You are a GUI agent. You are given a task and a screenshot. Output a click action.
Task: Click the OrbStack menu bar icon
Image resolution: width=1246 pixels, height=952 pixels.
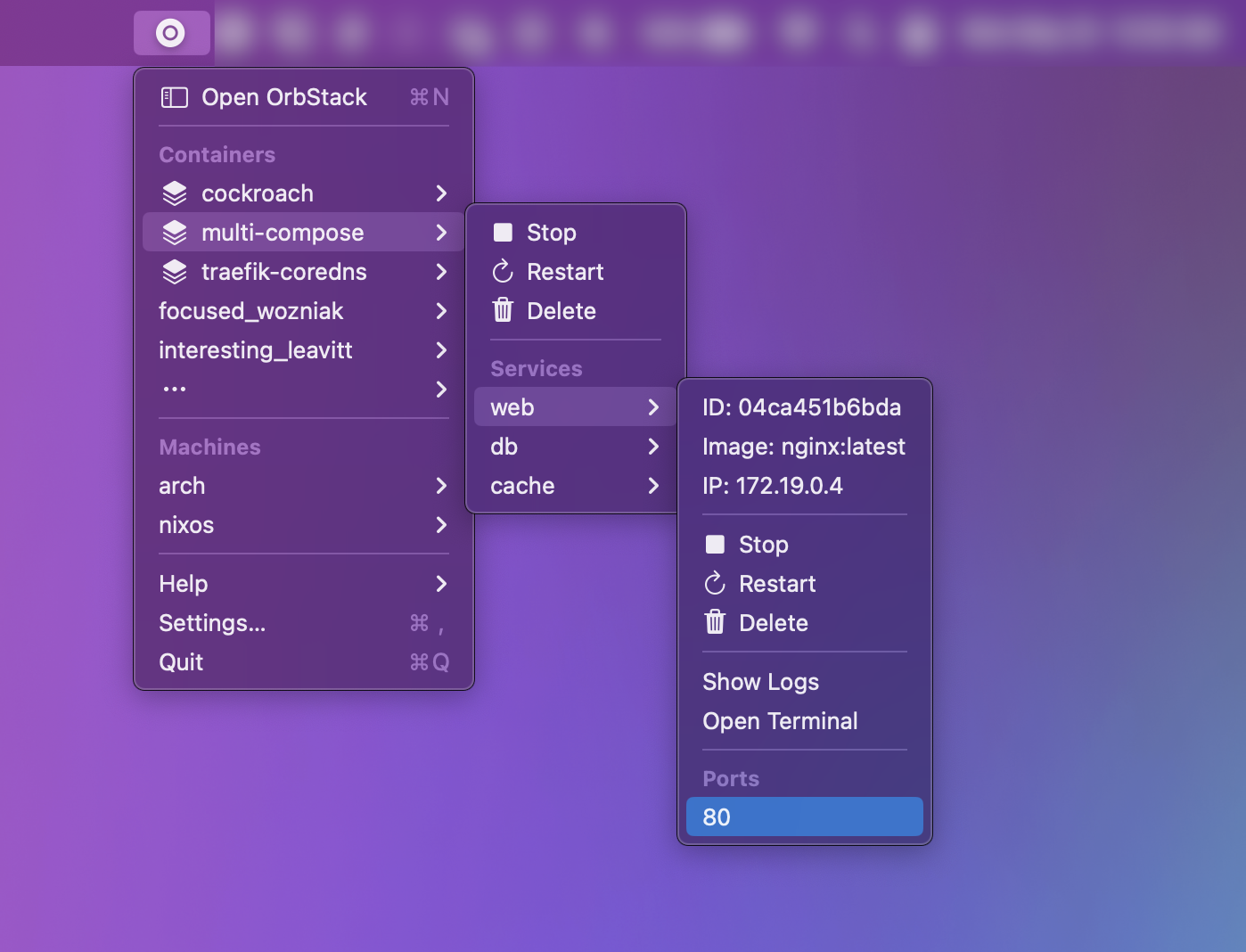171,32
